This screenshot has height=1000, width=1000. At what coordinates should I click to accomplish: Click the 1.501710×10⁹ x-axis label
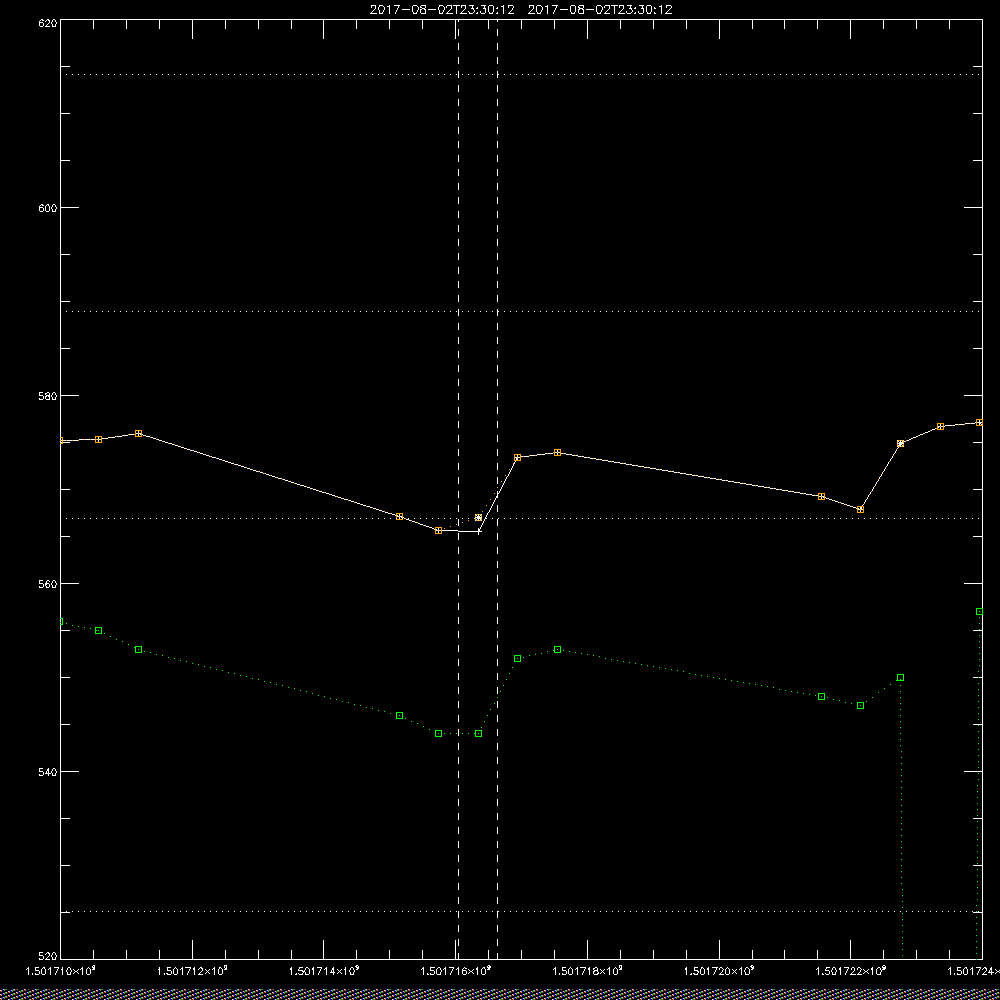coord(60,971)
